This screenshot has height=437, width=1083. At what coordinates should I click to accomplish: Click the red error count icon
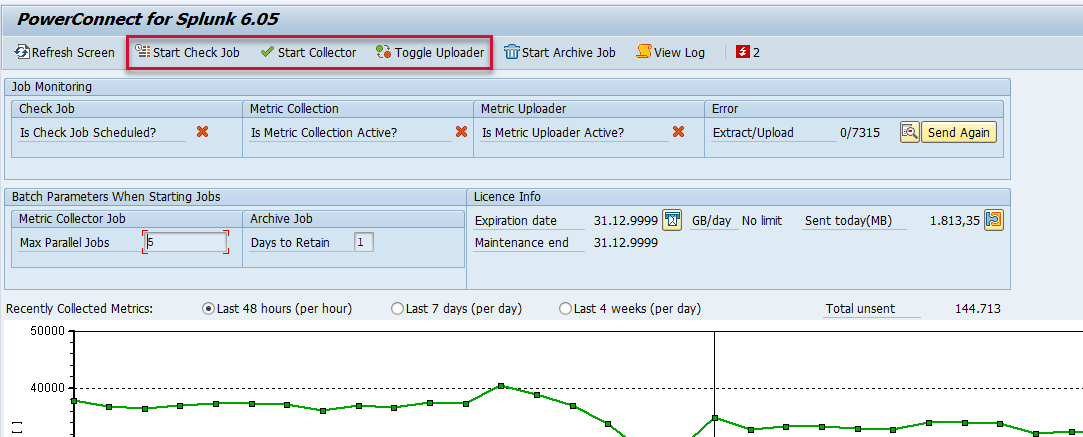coord(742,52)
